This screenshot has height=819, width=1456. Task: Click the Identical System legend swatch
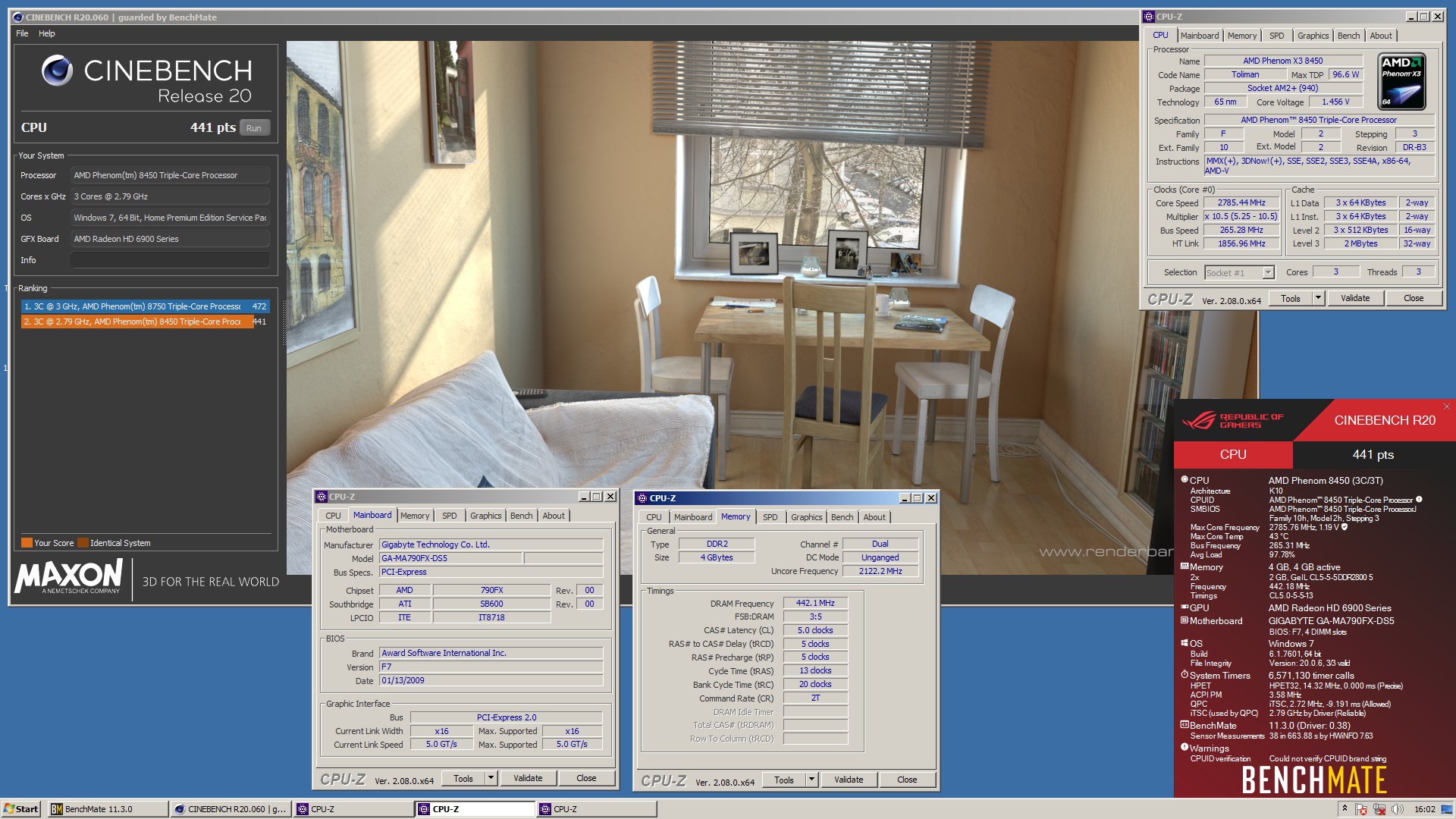[83, 543]
